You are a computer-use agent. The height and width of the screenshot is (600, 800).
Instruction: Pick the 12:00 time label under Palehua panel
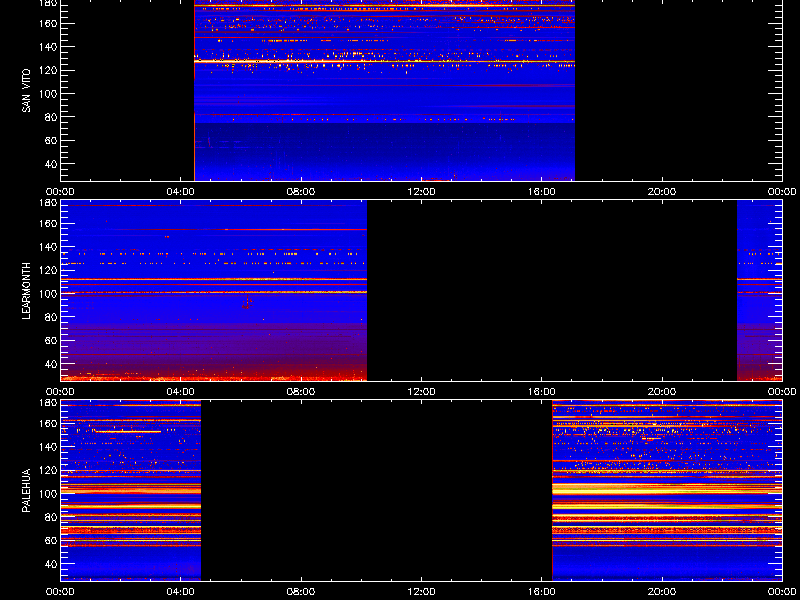pyautogui.click(x=421, y=592)
